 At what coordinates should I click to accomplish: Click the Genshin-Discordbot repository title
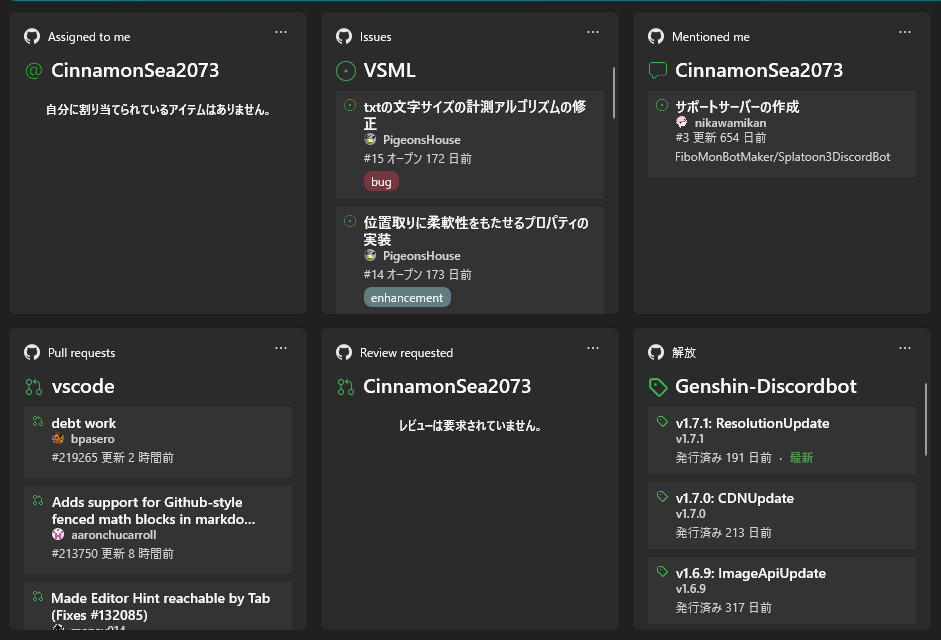766,386
